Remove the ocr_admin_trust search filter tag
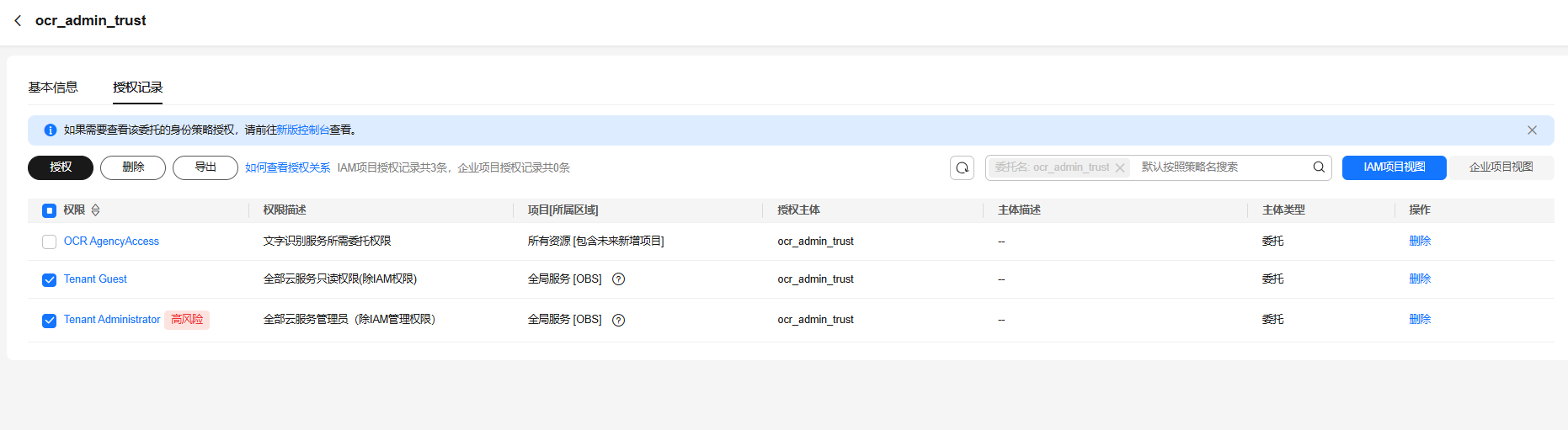The height and width of the screenshot is (430, 1568). [1120, 167]
